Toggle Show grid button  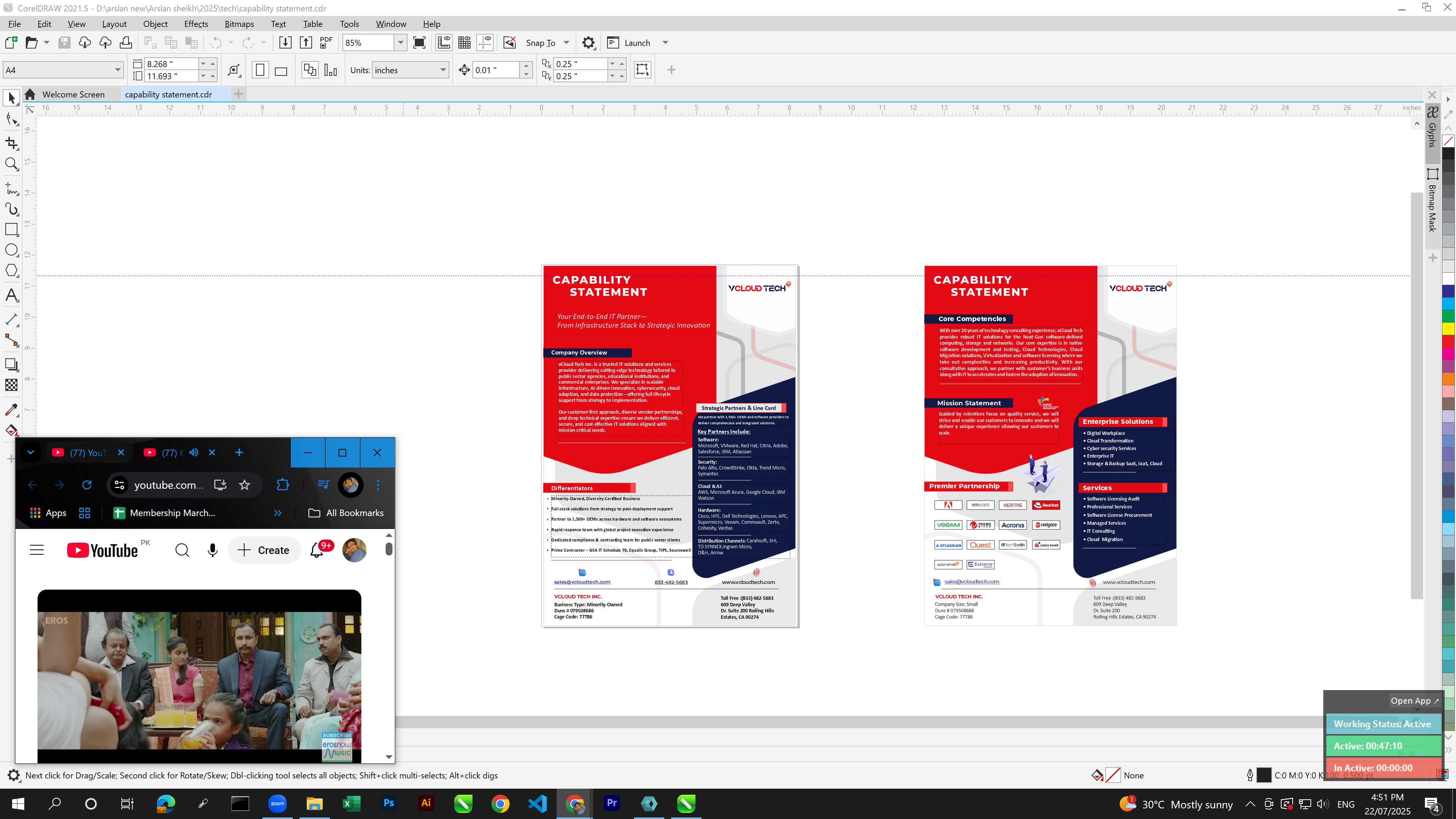[464, 43]
